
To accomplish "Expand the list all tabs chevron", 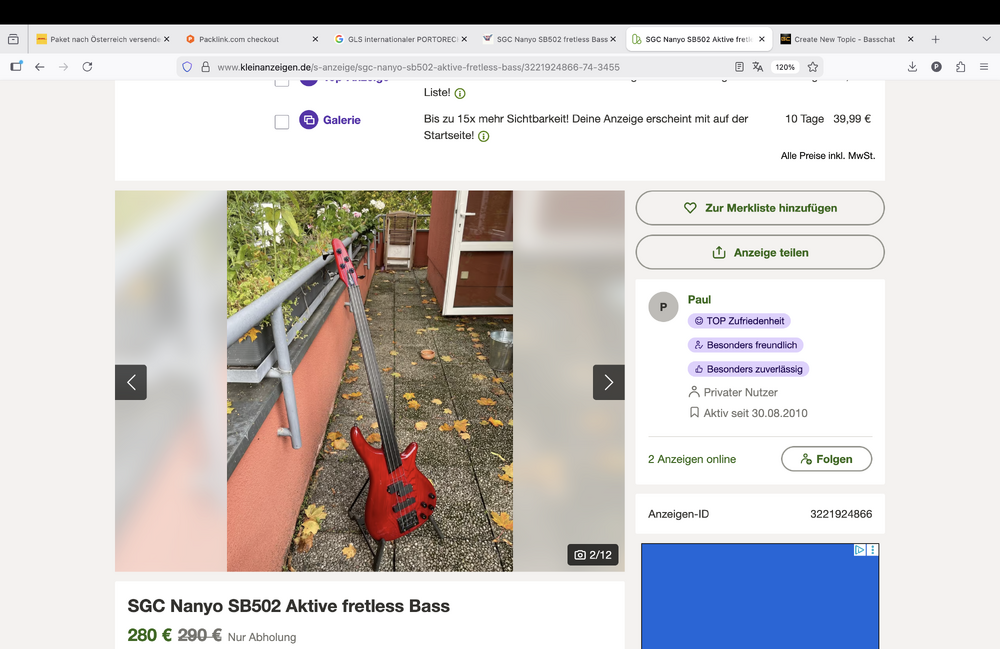I will (984, 39).
